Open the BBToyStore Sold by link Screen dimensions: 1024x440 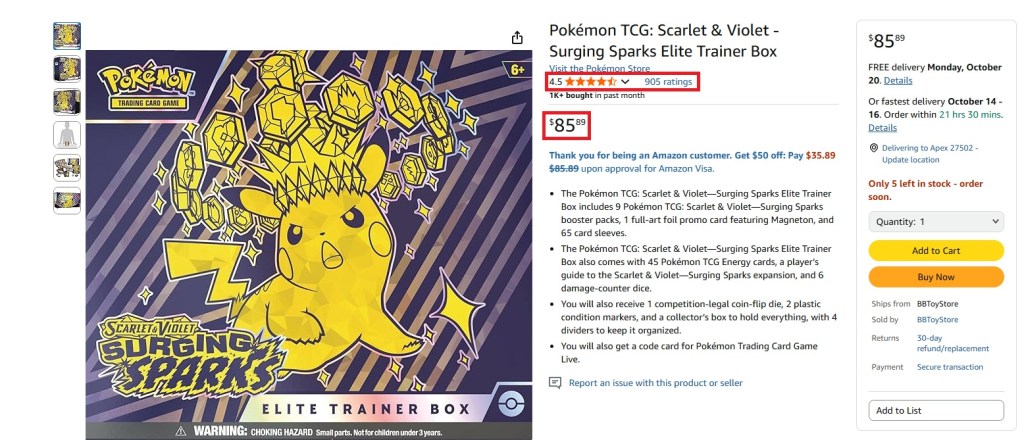tap(937, 319)
